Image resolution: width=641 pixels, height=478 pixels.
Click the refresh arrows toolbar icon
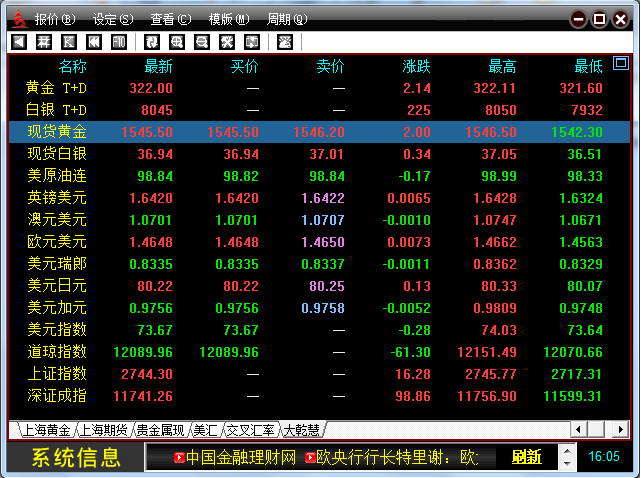coord(152,42)
